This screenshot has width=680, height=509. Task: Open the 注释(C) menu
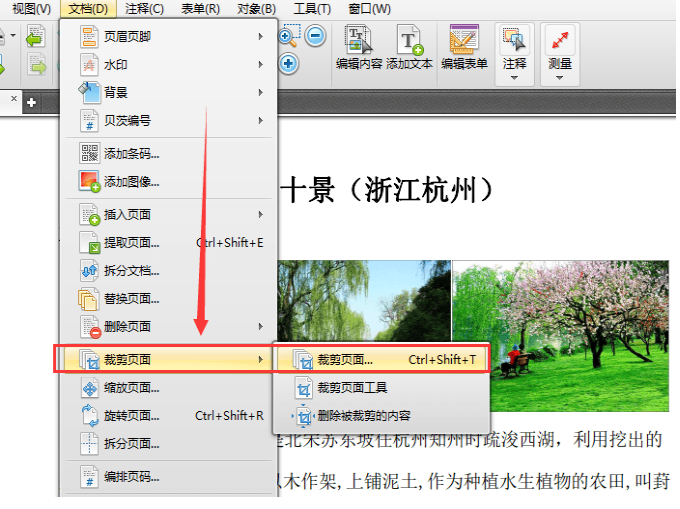pyautogui.click(x=144, y=9)
